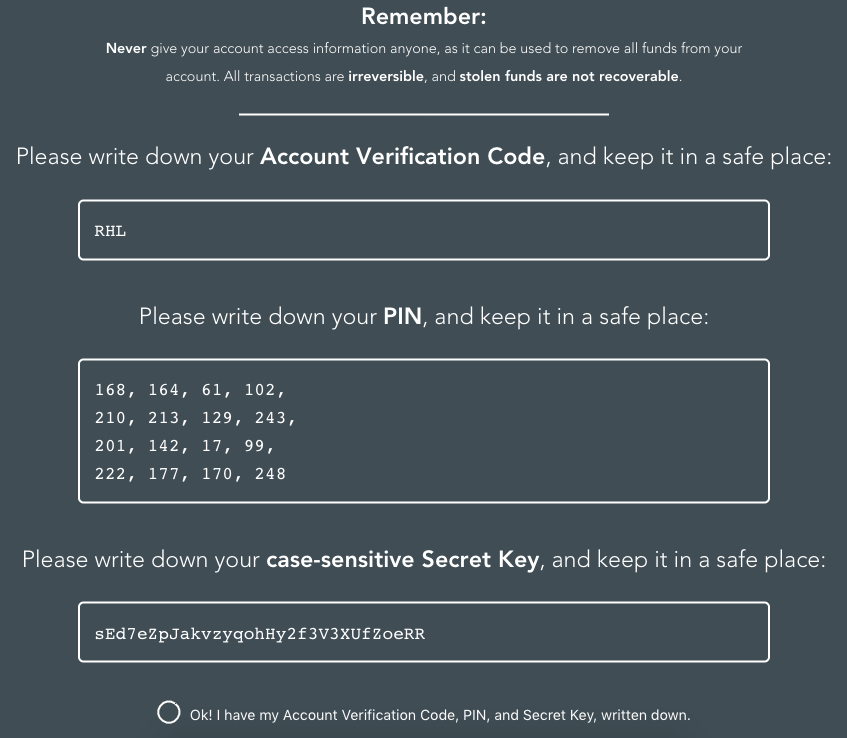Click the PIN row starting with 222
Viewport: 847px width, 738px height.
190,474
